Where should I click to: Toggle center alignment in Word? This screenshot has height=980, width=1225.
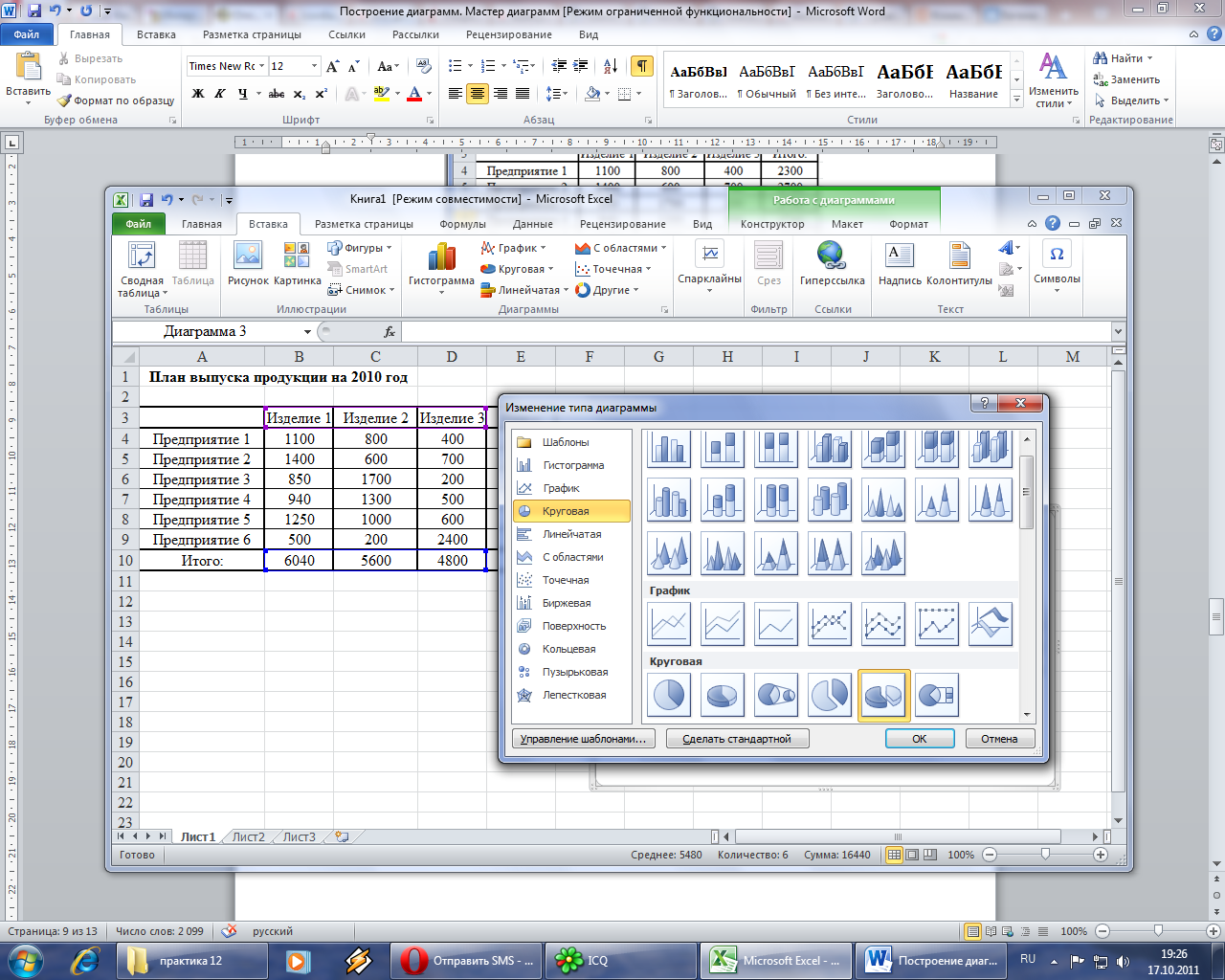tap(477, 94)
